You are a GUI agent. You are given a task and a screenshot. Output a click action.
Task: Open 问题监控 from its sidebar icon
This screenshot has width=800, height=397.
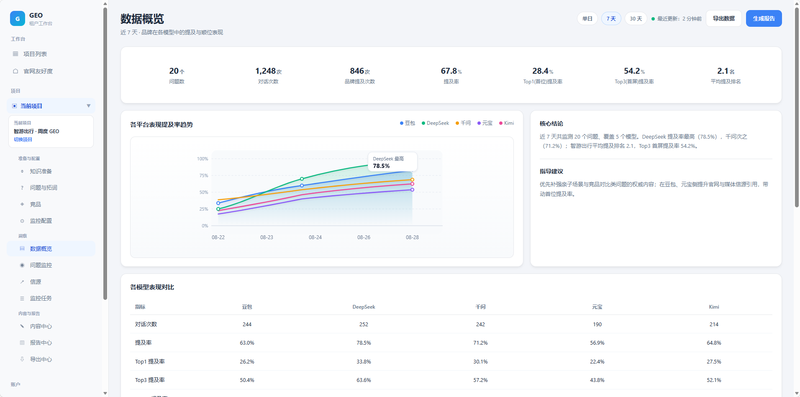[x=21, y=265]
